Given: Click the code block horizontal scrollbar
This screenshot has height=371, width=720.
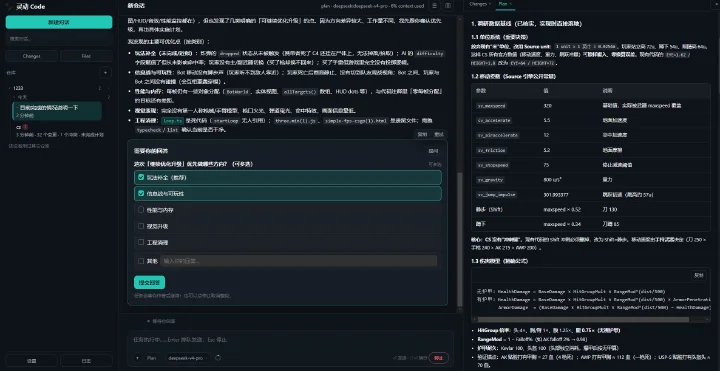Looking at the screenshot, I should tap(583, 319).
